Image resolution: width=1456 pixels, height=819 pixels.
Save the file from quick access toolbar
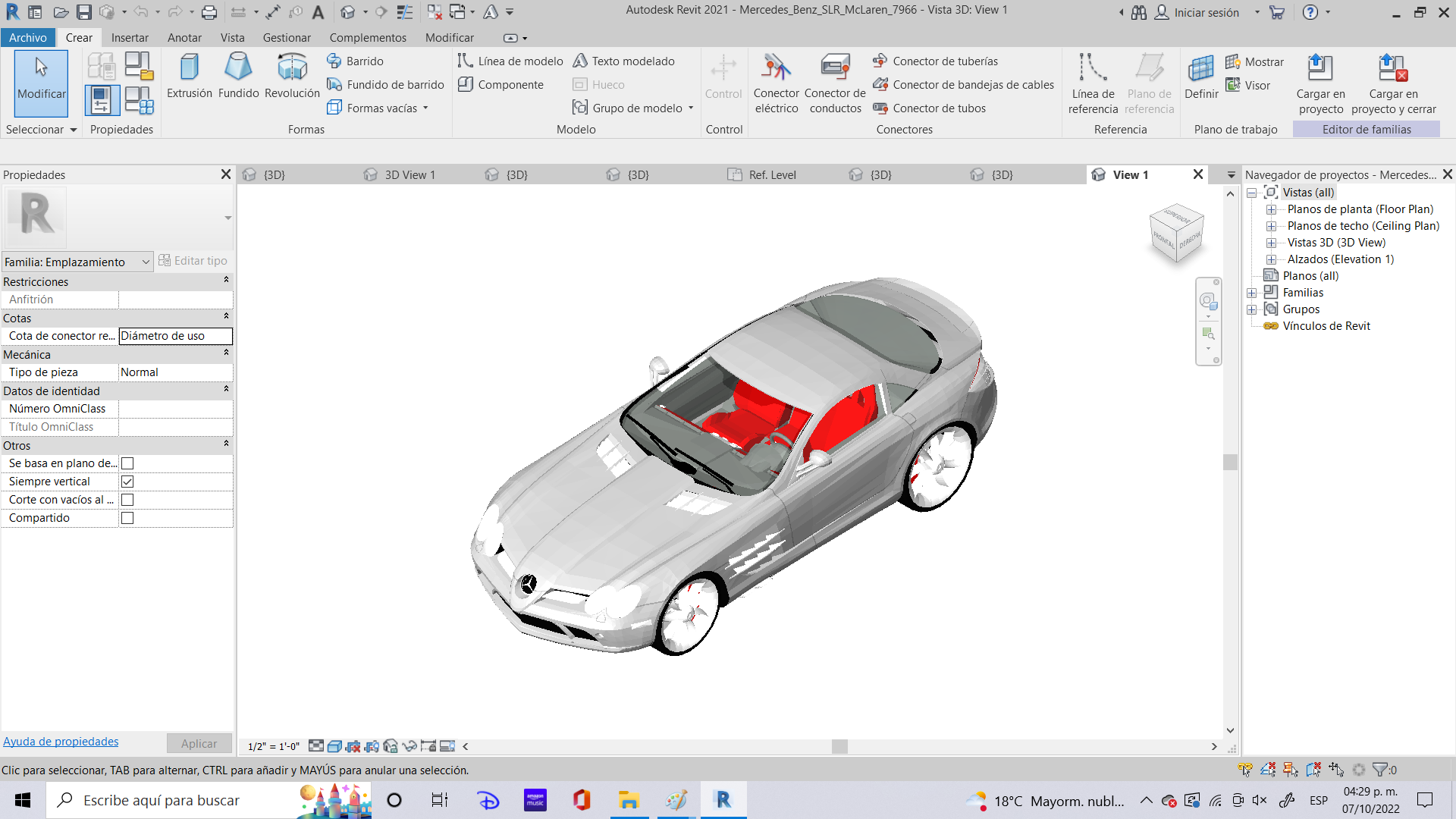tap(84, 12)
